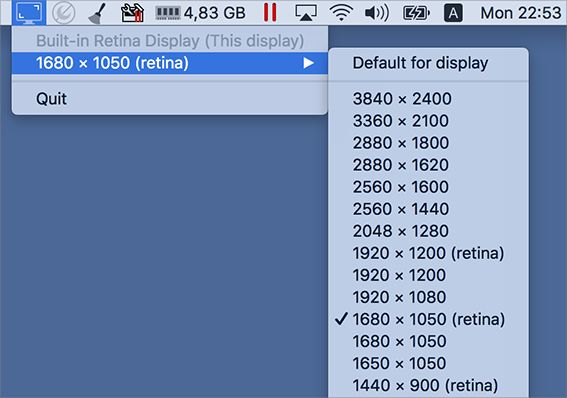Screen dimensions: 567x398
Task: Select 1650 × 1050 resolution
Action: 429,363
